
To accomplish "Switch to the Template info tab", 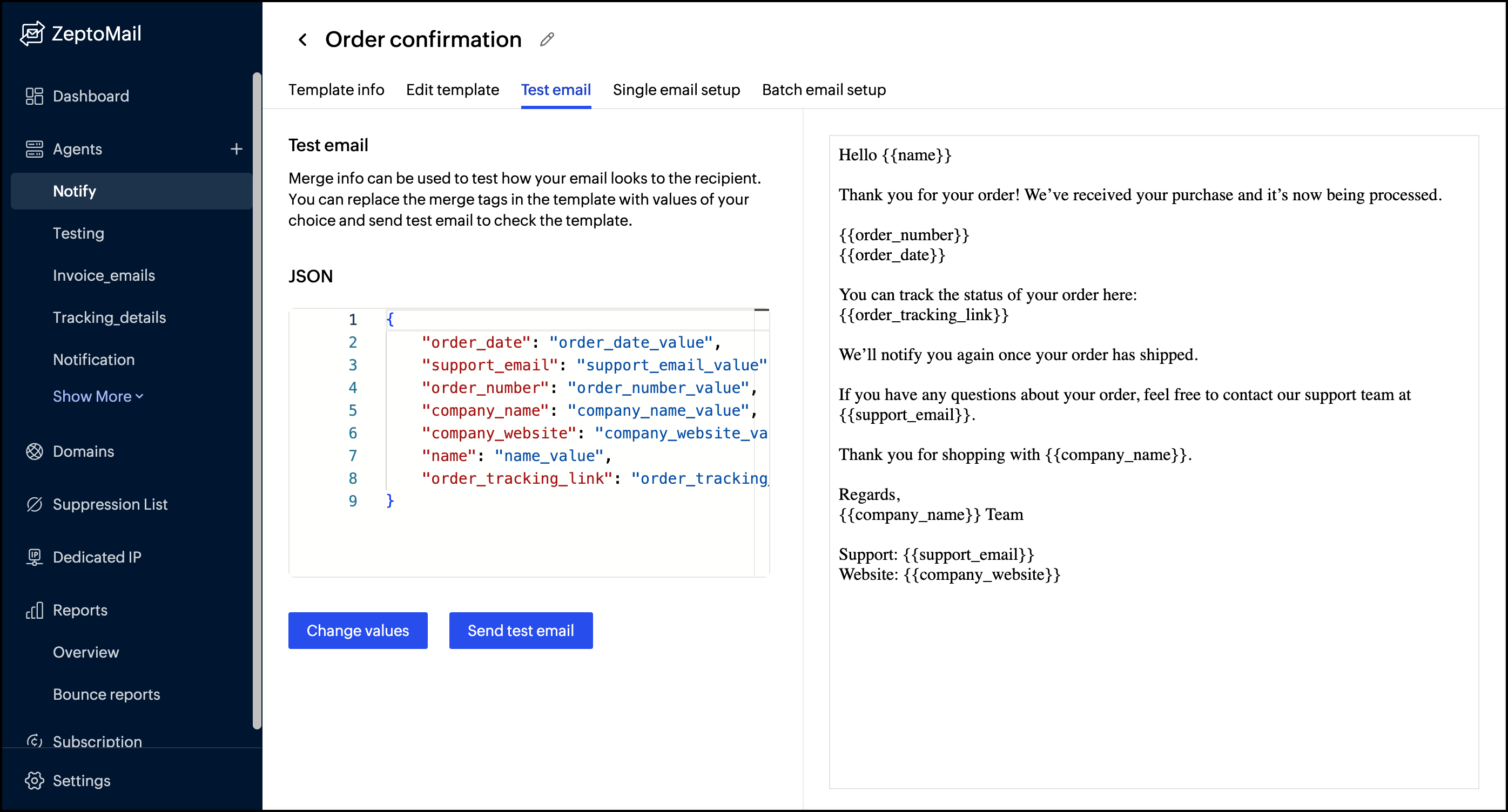I will [336, 90].
